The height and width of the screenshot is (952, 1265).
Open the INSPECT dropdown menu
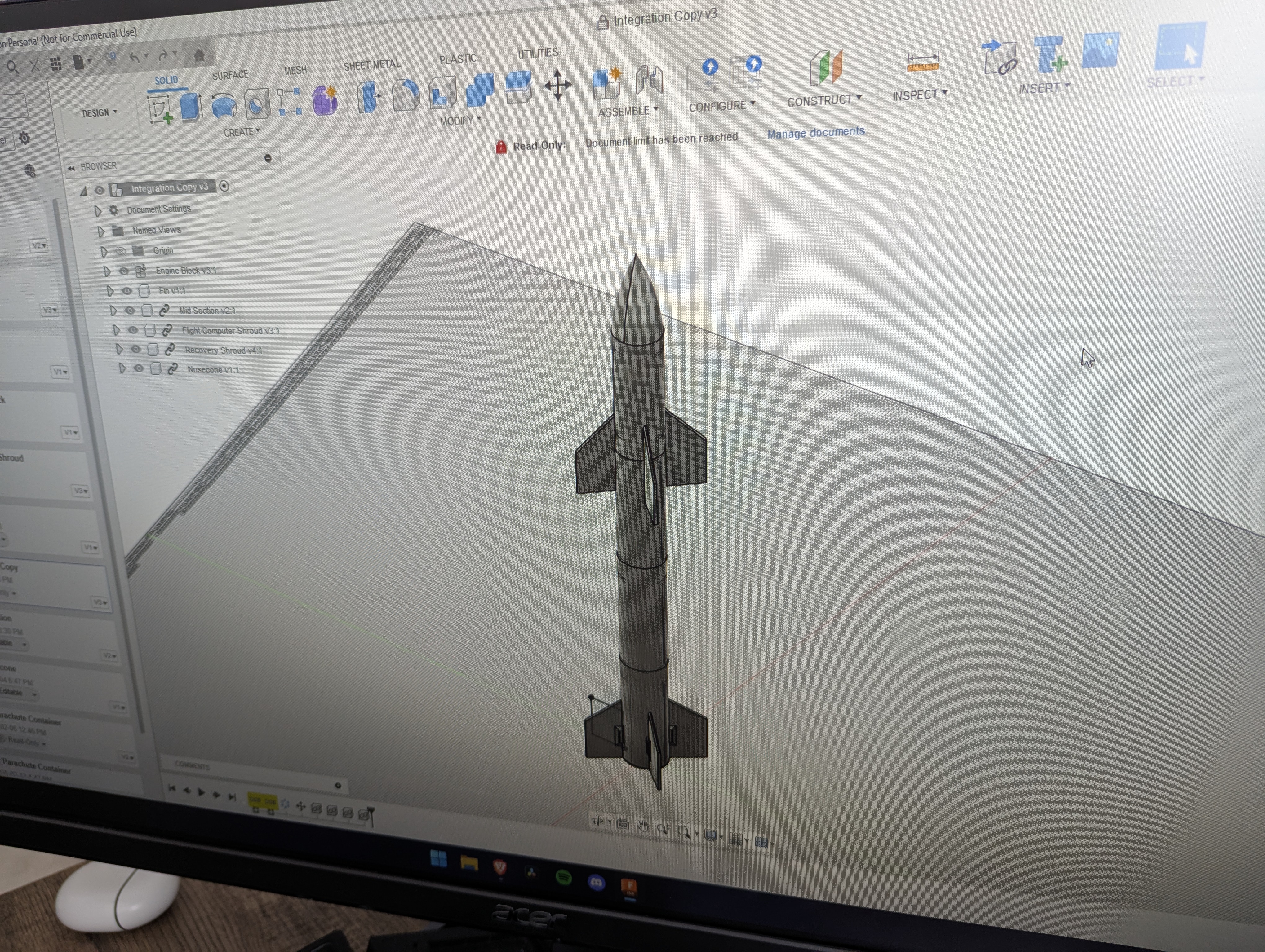click(920, 94)
